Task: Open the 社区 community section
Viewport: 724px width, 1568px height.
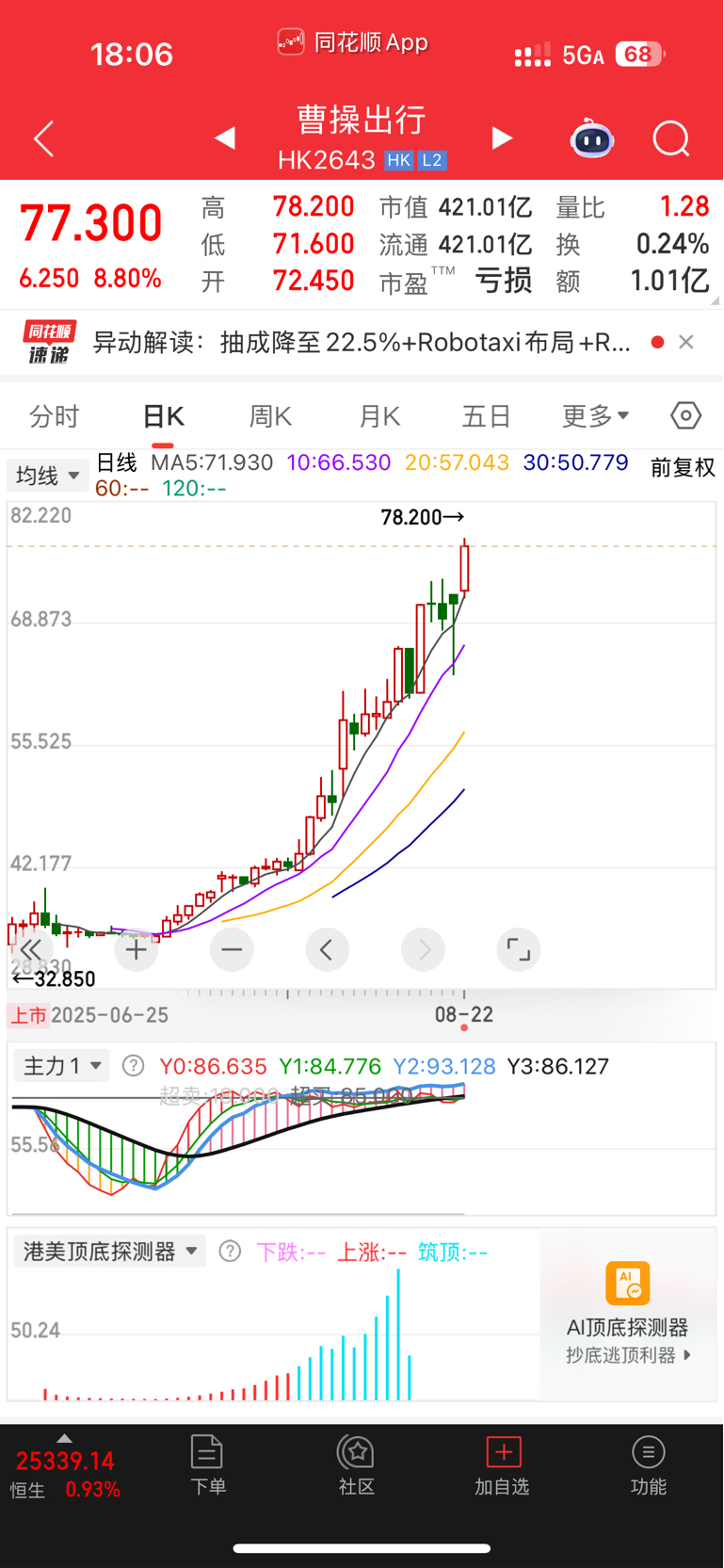Action: point(356,1464)
